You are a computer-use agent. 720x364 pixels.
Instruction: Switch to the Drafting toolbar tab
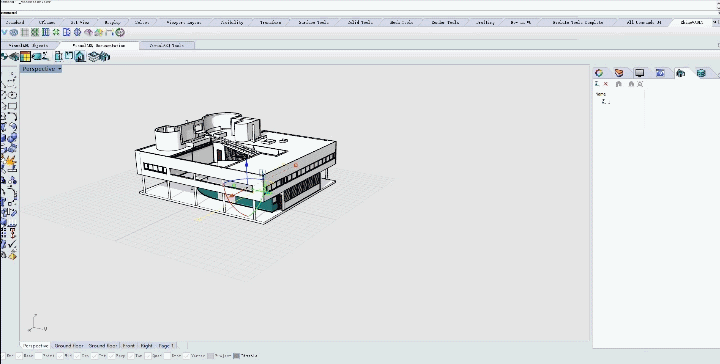click(x=484, y=22)
